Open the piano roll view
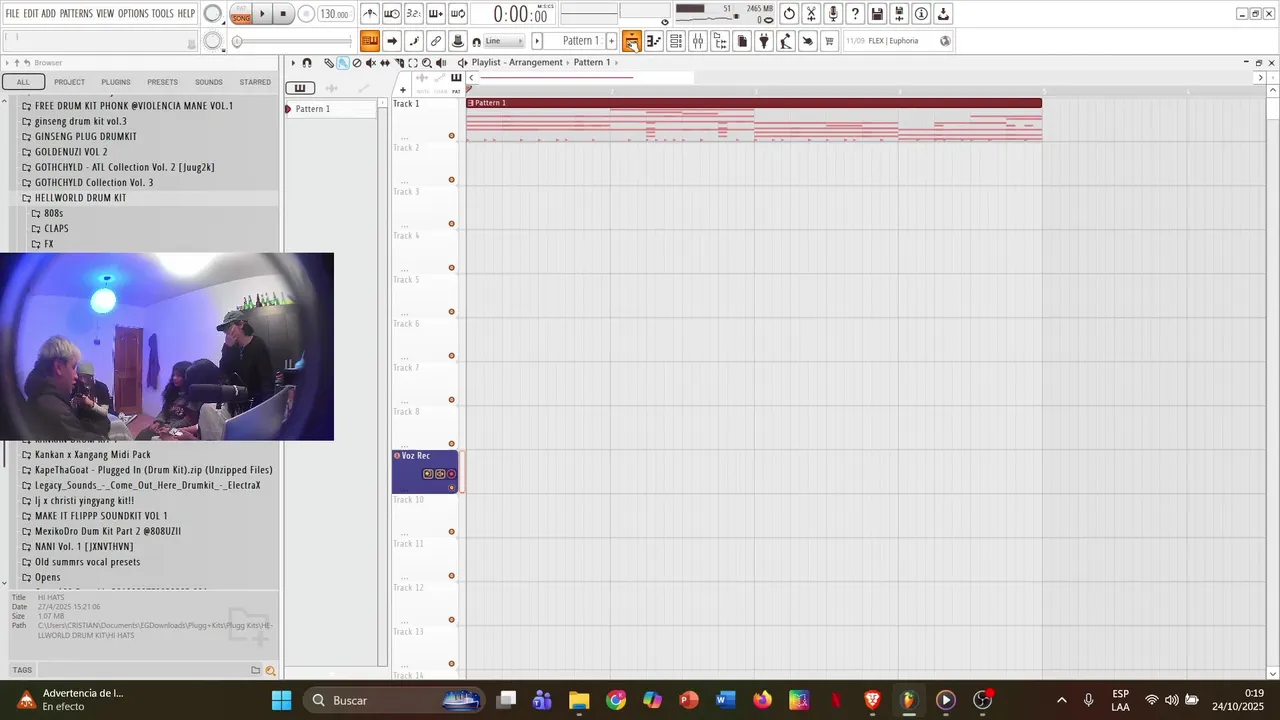The image size is (1280, 720). tap(654, 41)
